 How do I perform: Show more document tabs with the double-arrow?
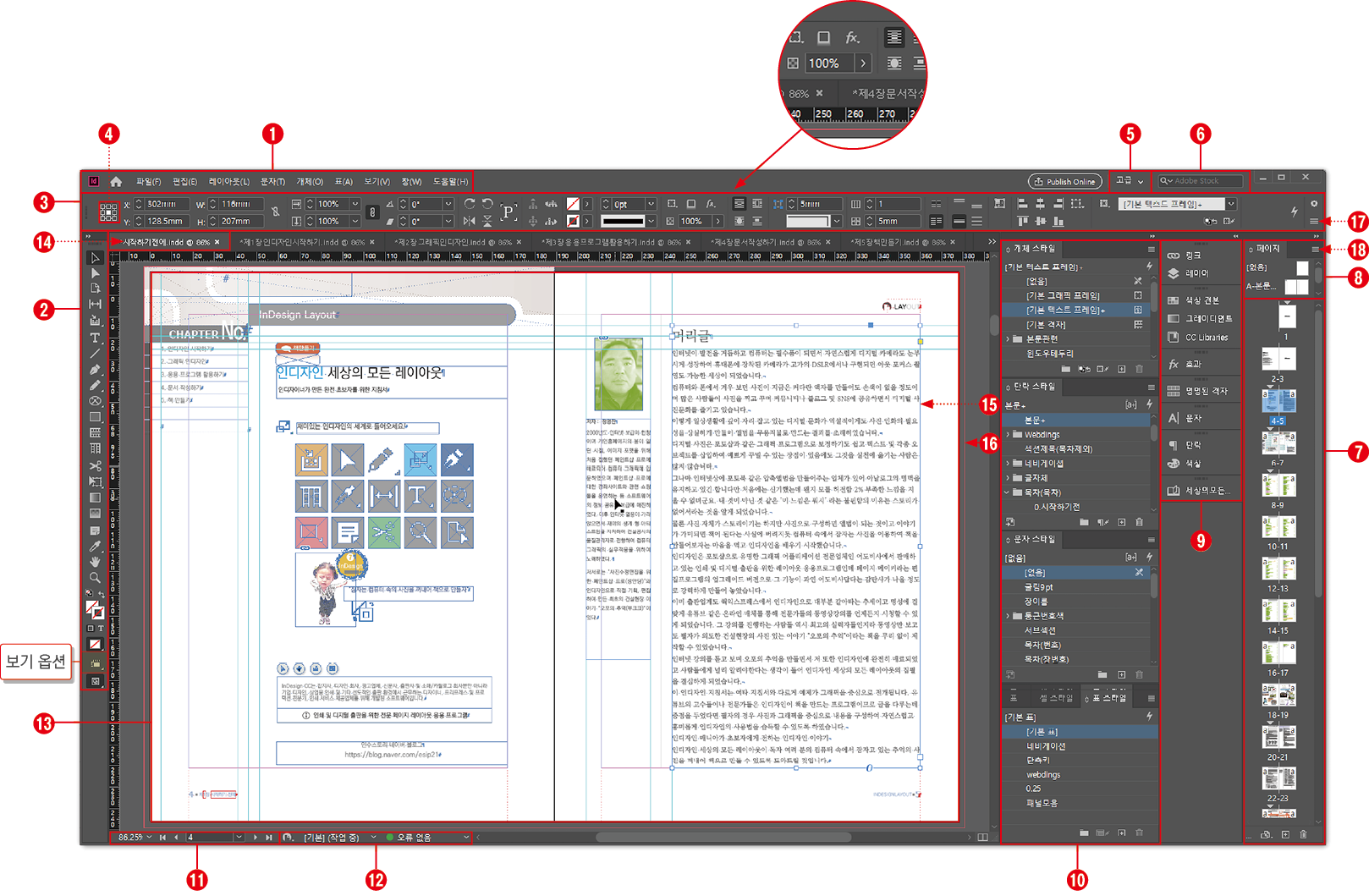tap(992, 242)
